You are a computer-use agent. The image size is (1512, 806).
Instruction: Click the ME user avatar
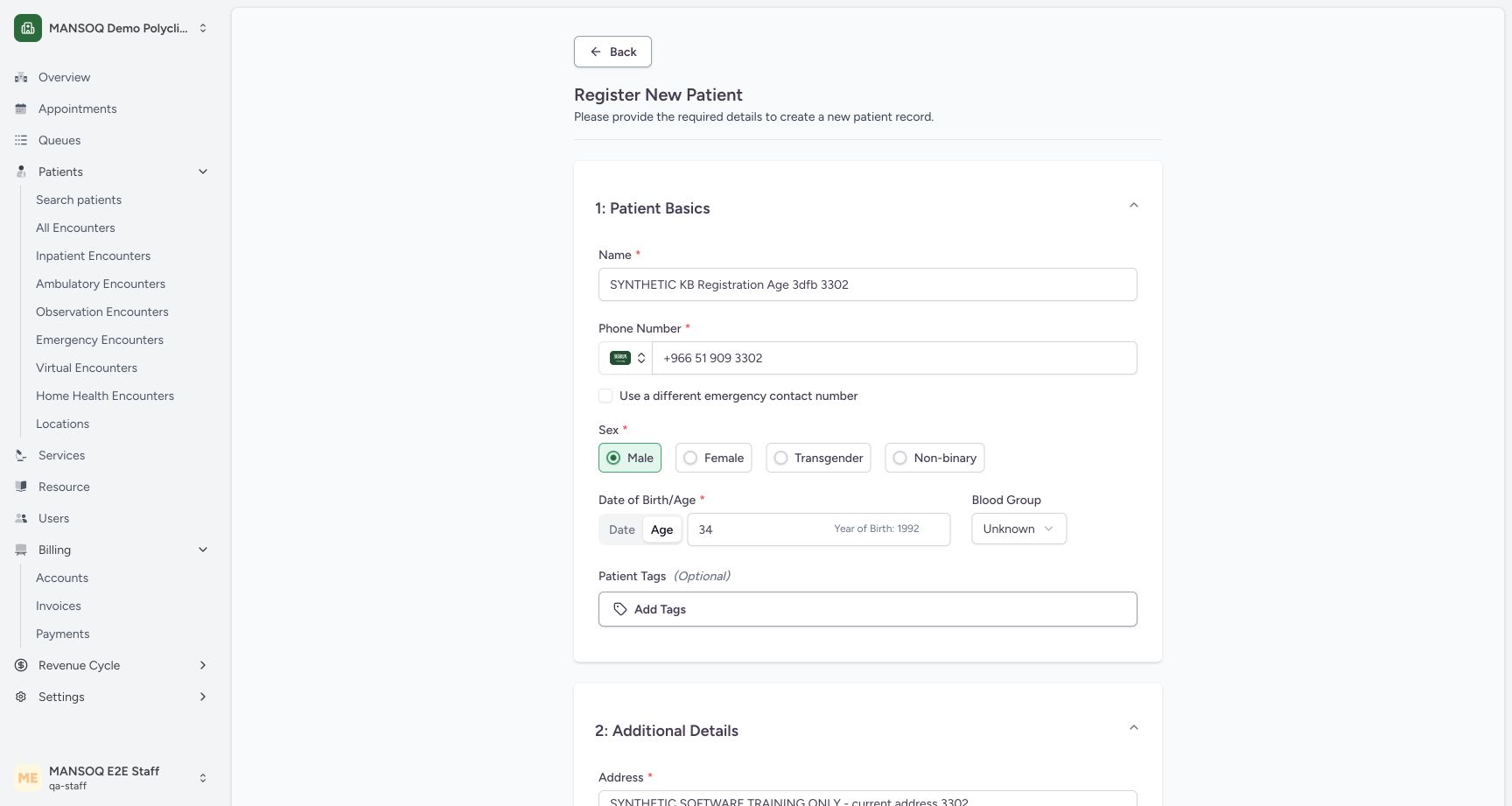(x=28, y=777)
